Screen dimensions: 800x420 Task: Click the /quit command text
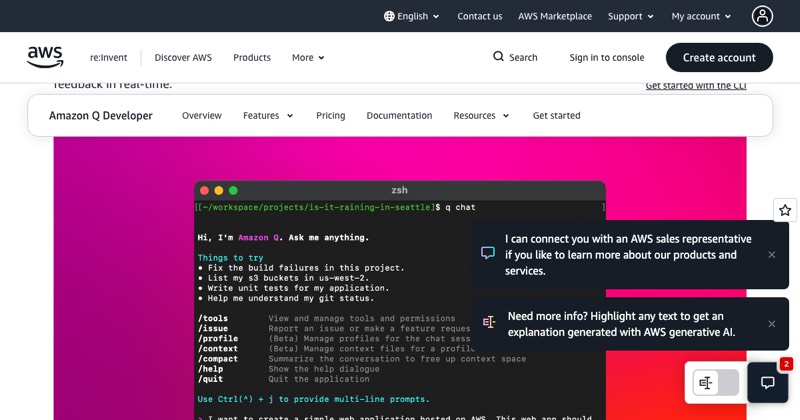tap(210, 379)
